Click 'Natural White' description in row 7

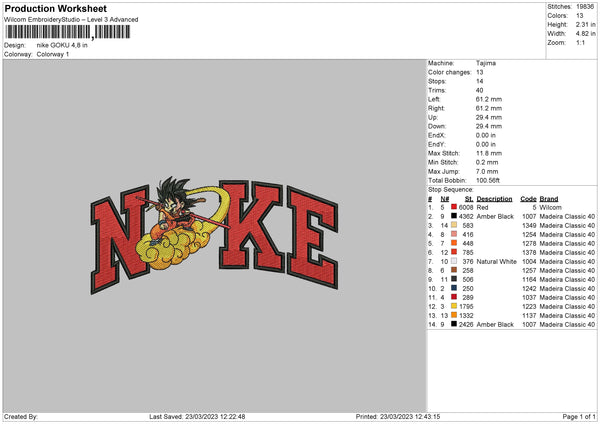pos(497,262)
